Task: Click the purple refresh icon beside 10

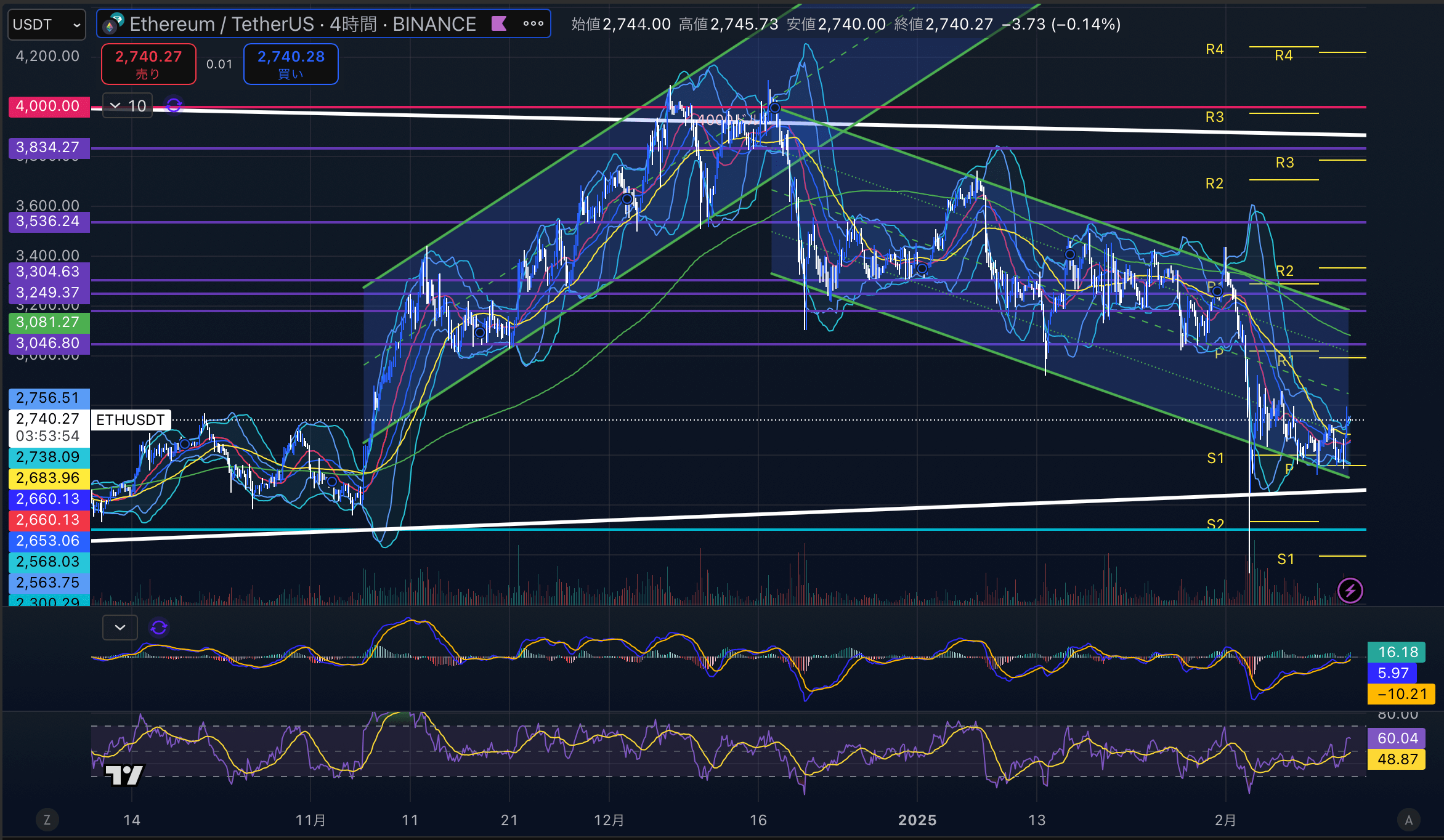Action: click(174, 106)
